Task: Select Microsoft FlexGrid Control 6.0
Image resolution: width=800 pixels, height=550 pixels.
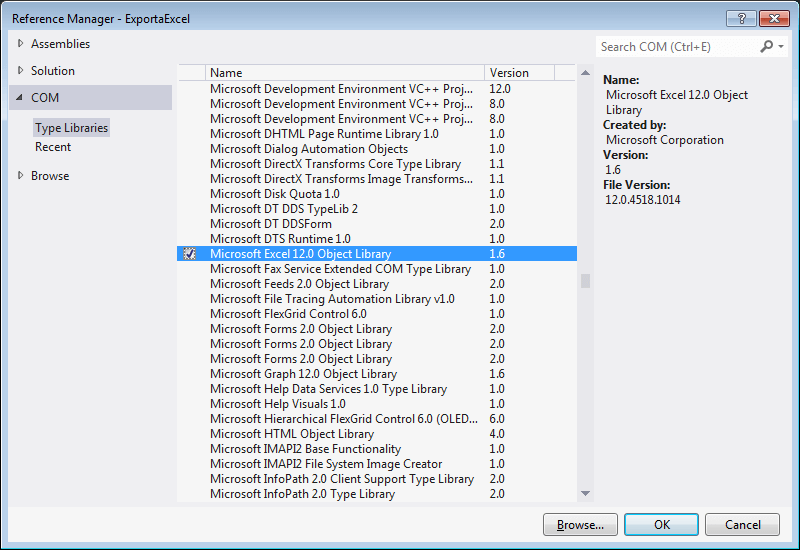Action: pos(377,314)
